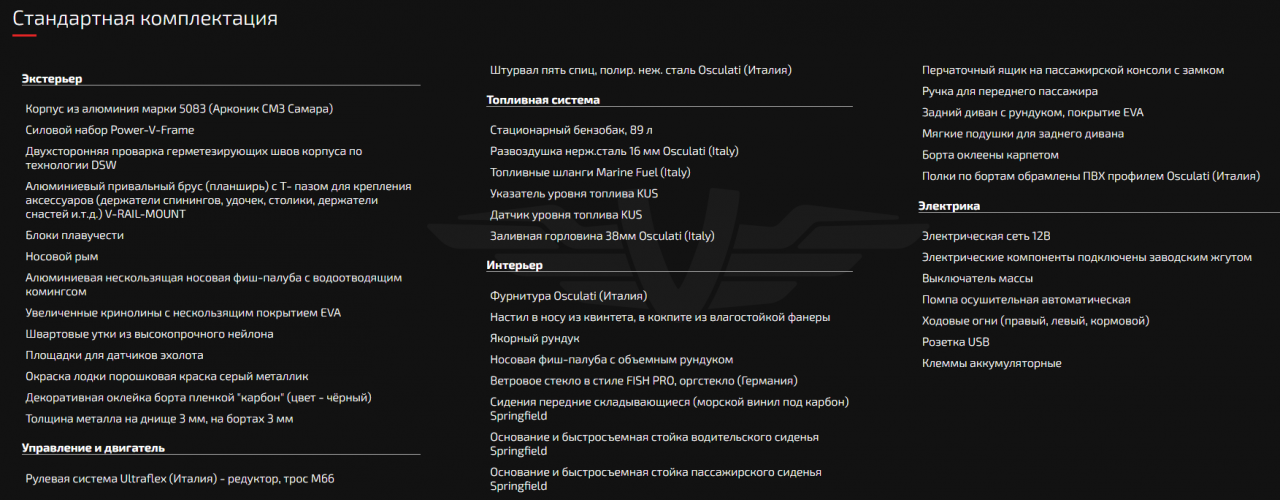
Task: Select the "Топливная система" section header
Action: click(543, 100)
